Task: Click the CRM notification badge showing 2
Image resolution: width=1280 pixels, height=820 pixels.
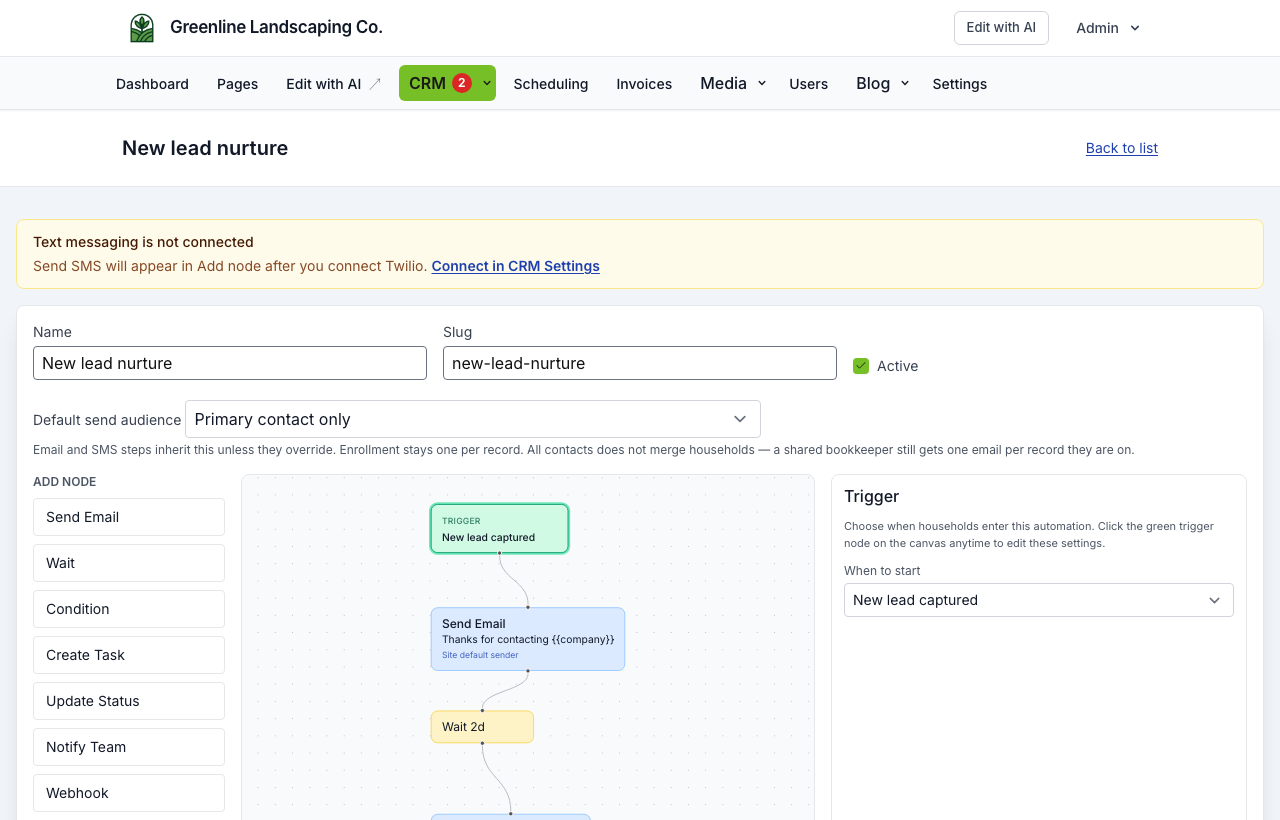Action: 462,83
